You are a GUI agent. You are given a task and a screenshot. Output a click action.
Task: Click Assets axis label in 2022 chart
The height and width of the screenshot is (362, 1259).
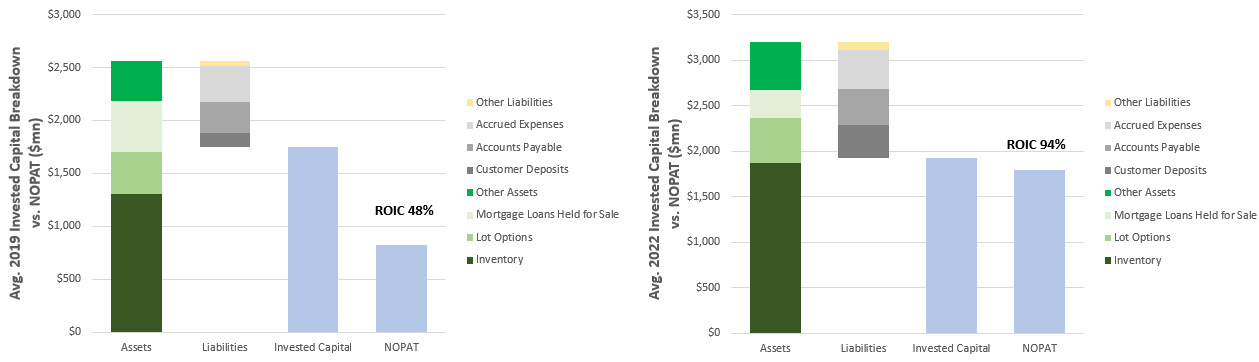pos(775,348)
